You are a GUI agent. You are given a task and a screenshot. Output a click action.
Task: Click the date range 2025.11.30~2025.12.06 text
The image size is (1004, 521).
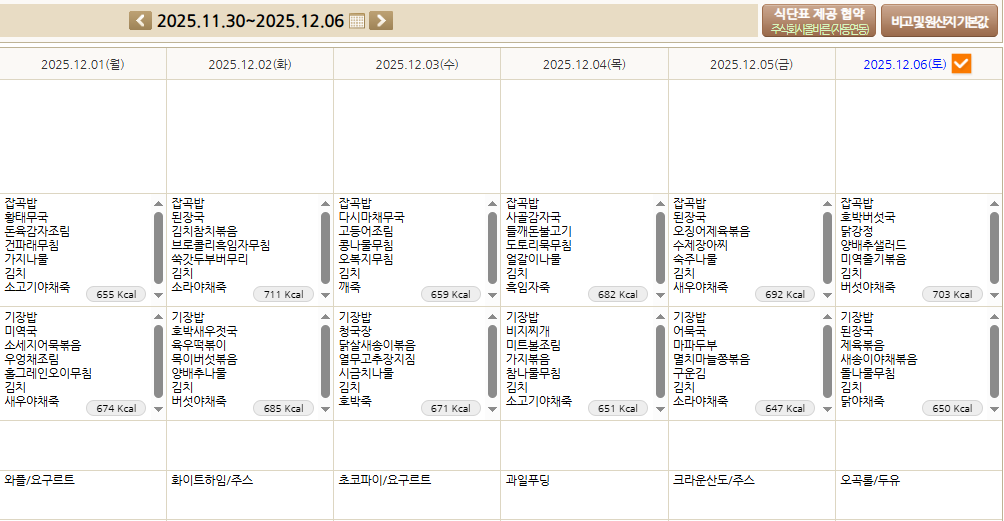[250, 21]
